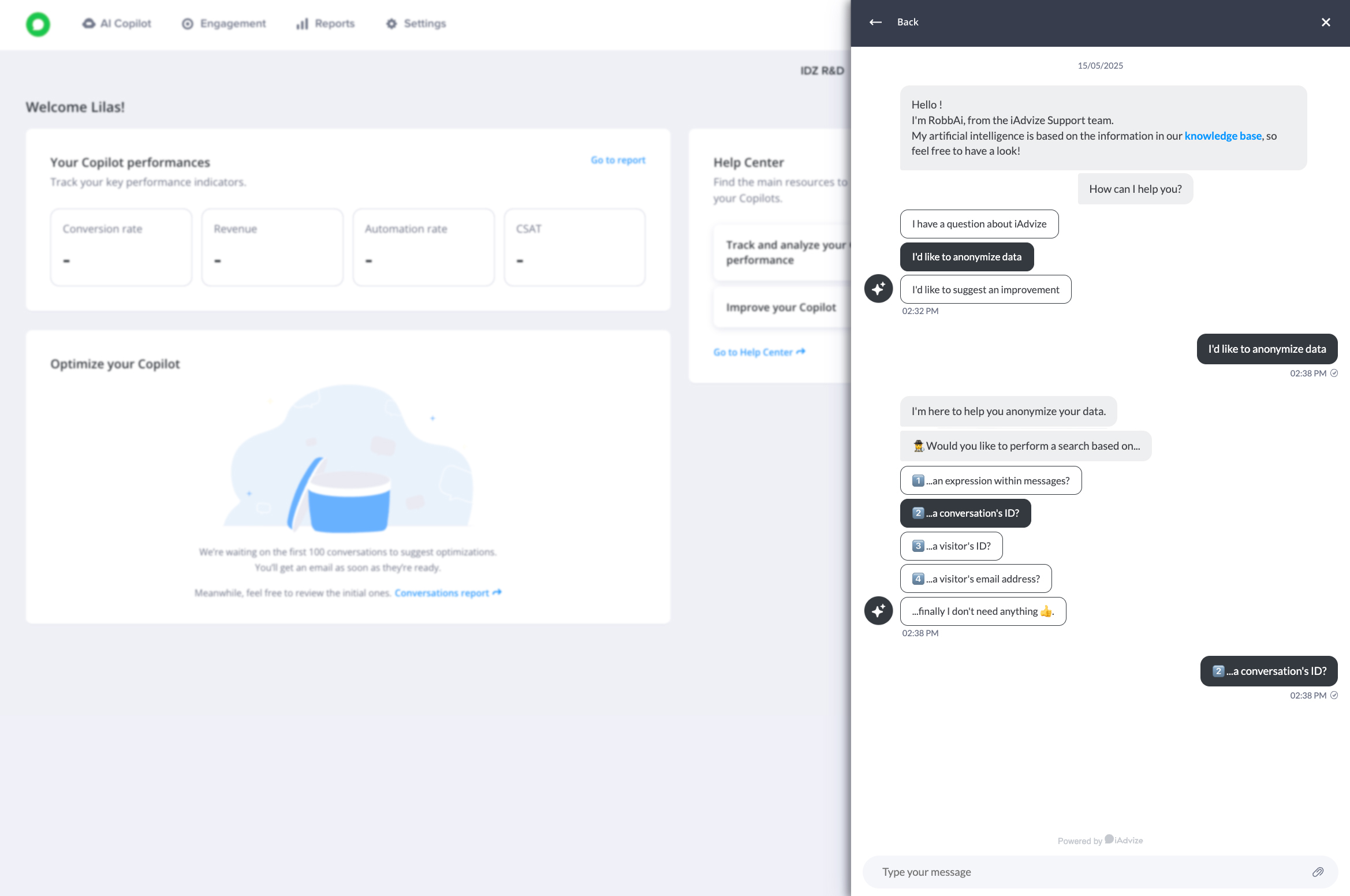The image size is (1350, 896).
Task: Click the paperclip attachment icon
Action: click(x=1318, y=872)
